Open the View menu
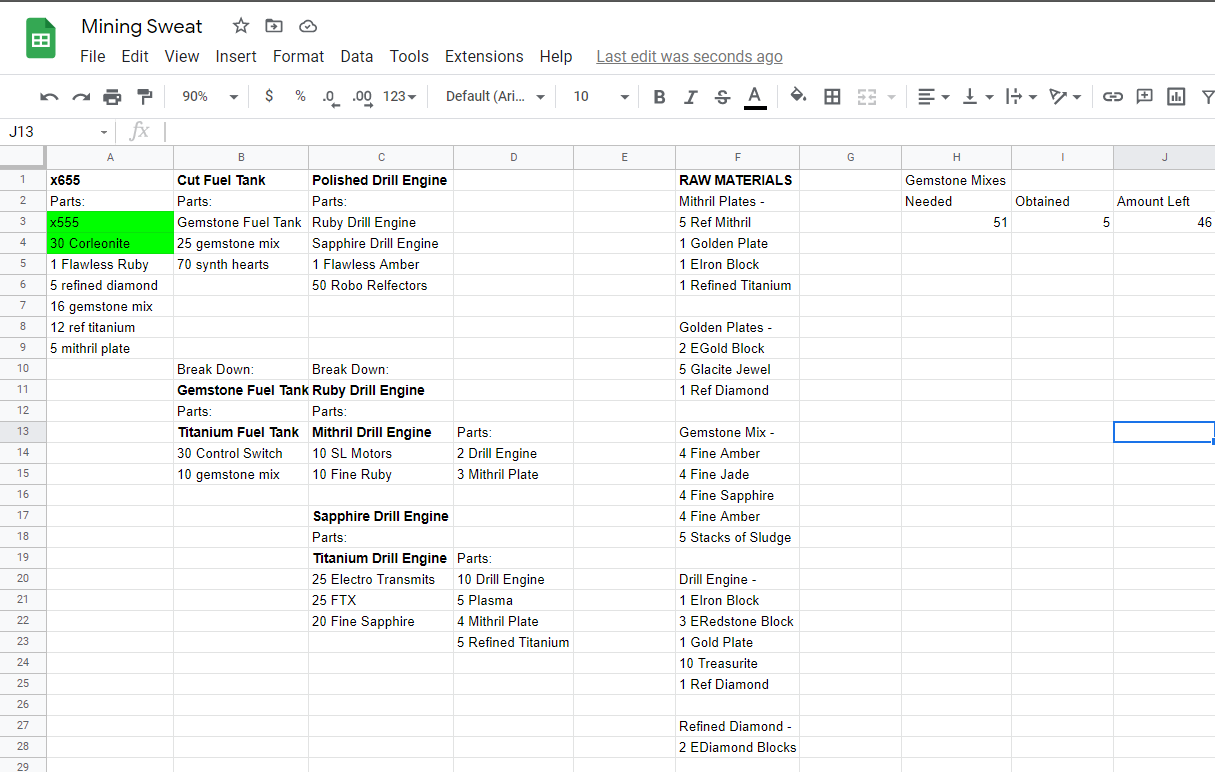 point(182,57)
